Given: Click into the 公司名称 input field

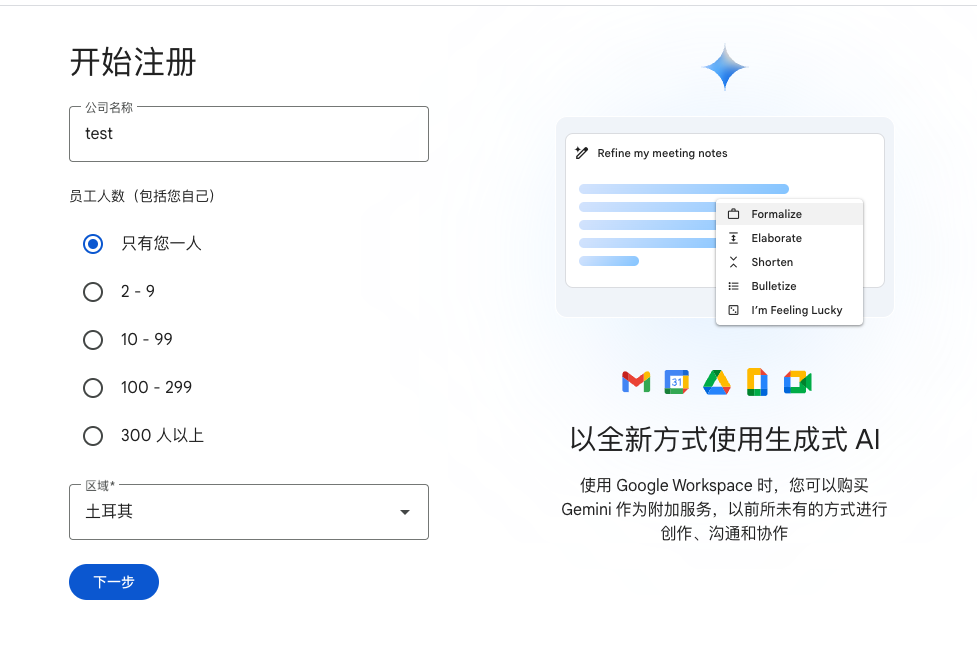Looking at the screenshot, I should click(x=249, y=134).
